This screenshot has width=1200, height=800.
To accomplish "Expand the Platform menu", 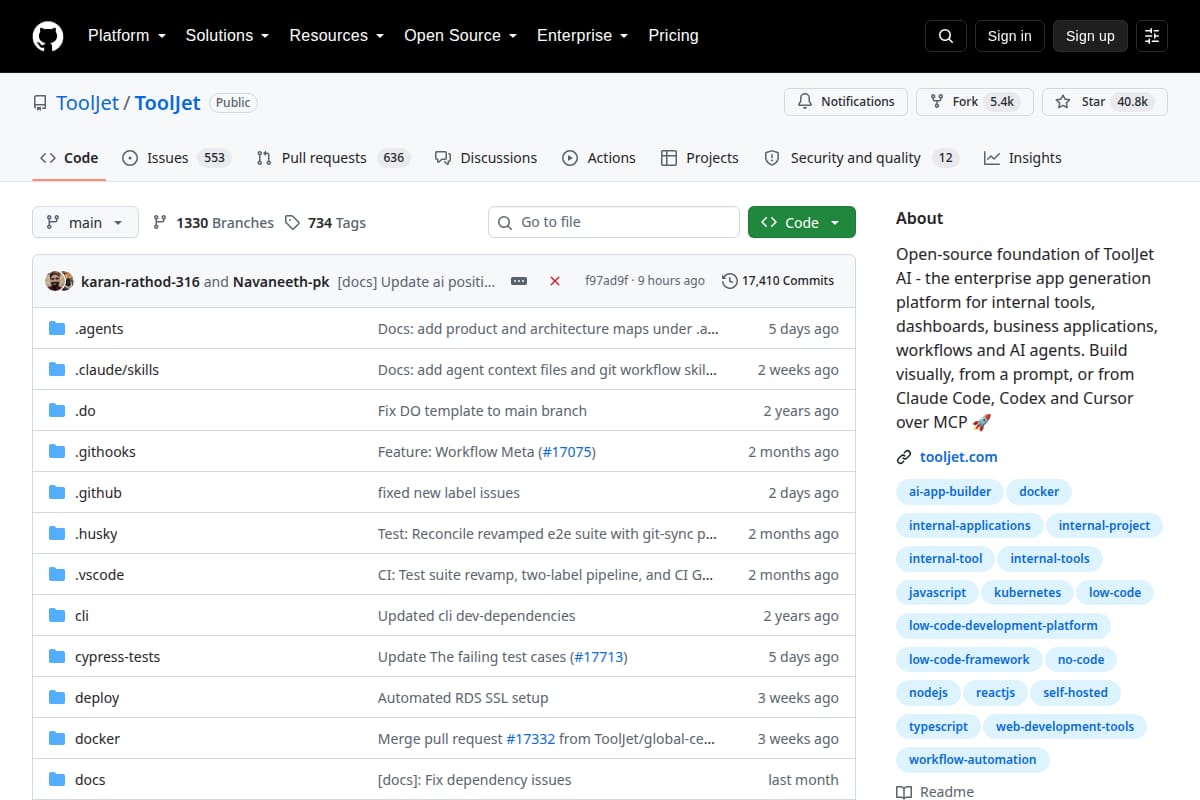I will click(x=126, y=36).
